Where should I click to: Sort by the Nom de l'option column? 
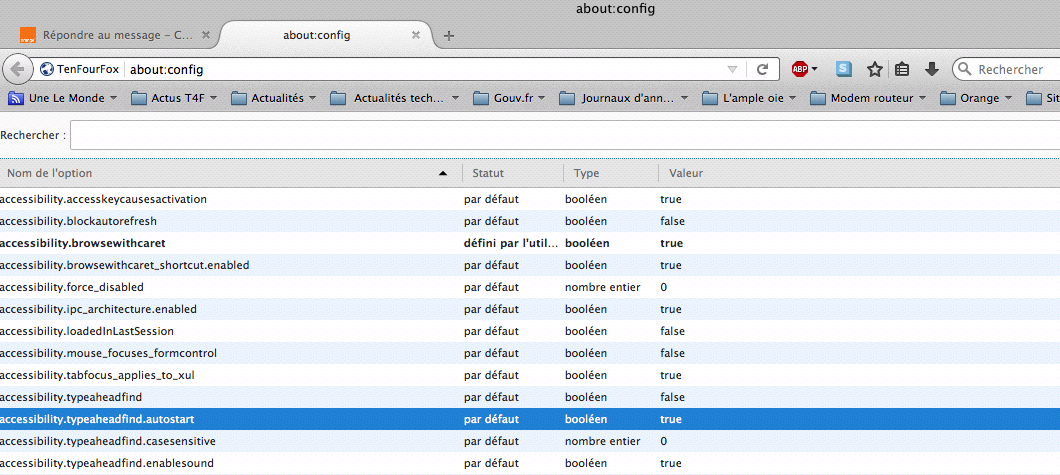pos(230,173)
